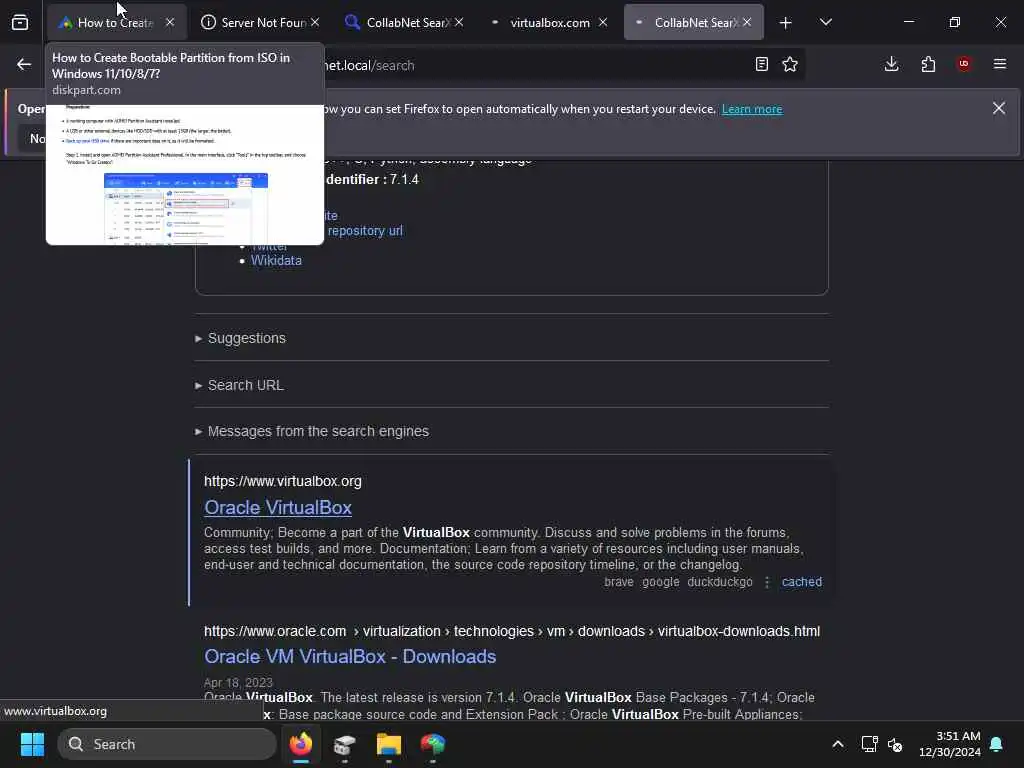Close the first CollabNet SearX tab

[459, 22]
